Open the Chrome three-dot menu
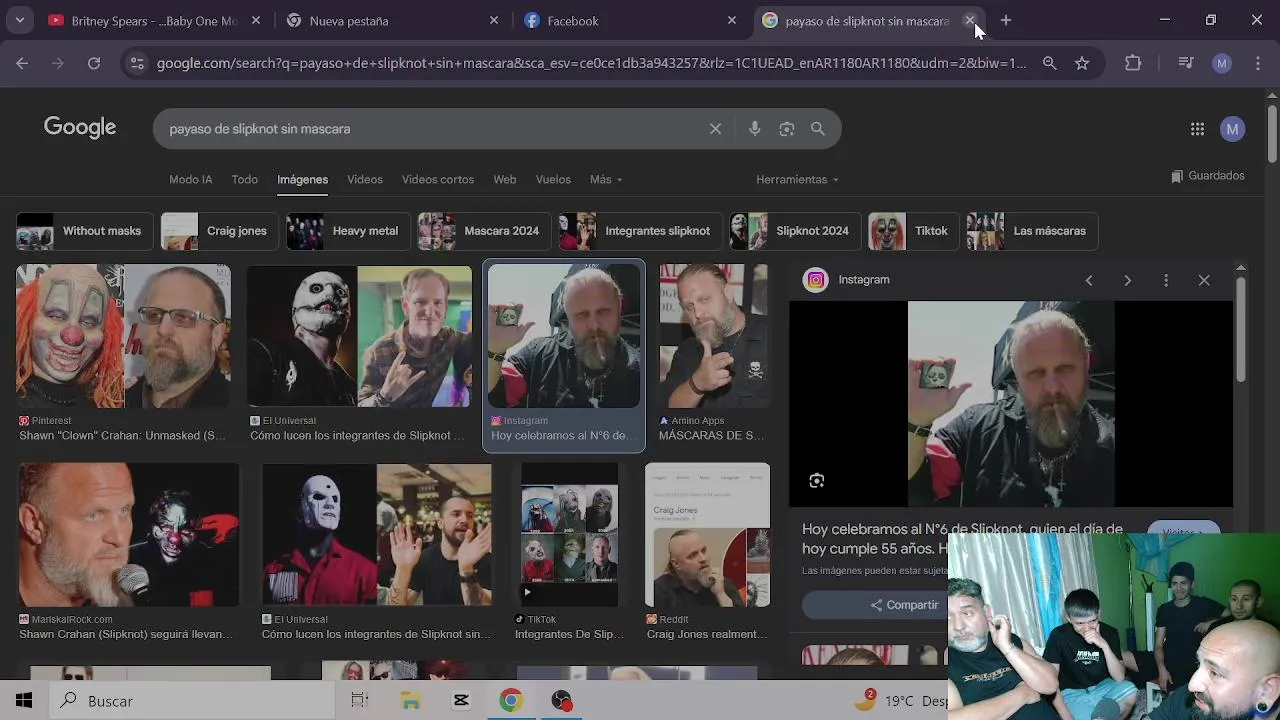Viewport: 1280px width, 720px height. click(x=1257, y=63)
